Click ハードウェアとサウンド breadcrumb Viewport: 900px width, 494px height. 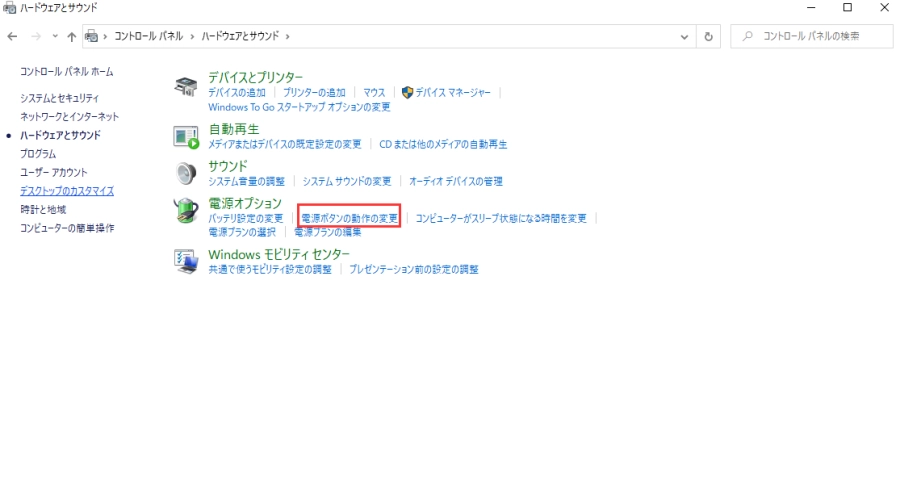[x=240, y=36]
